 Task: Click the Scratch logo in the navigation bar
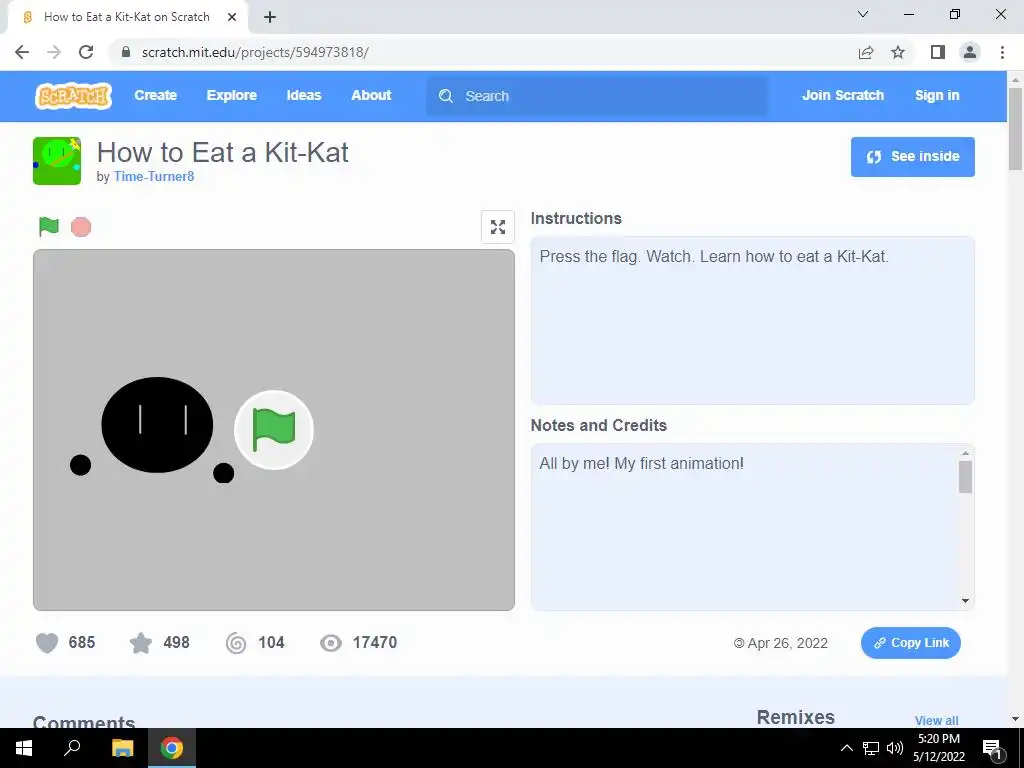(73, 95)
